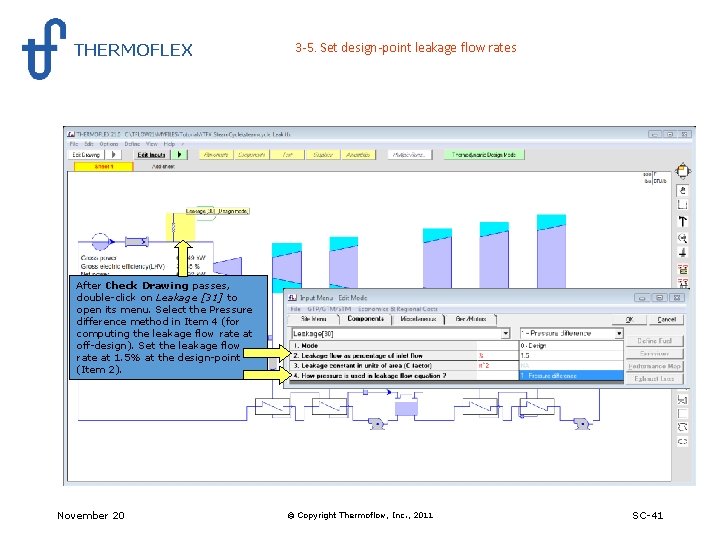Click the yellow Components toolbar button

[x=252, y=155]
